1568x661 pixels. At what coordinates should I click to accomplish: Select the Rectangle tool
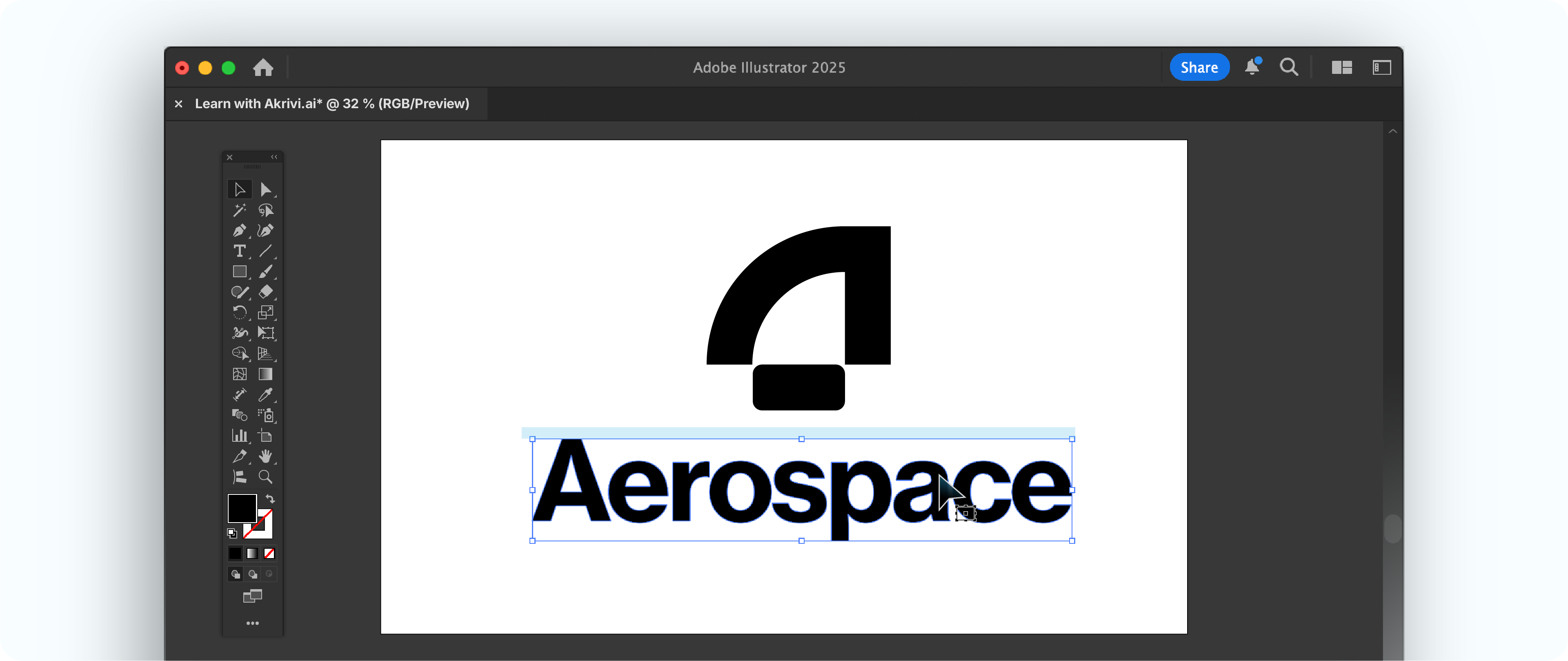coord(239,272)
